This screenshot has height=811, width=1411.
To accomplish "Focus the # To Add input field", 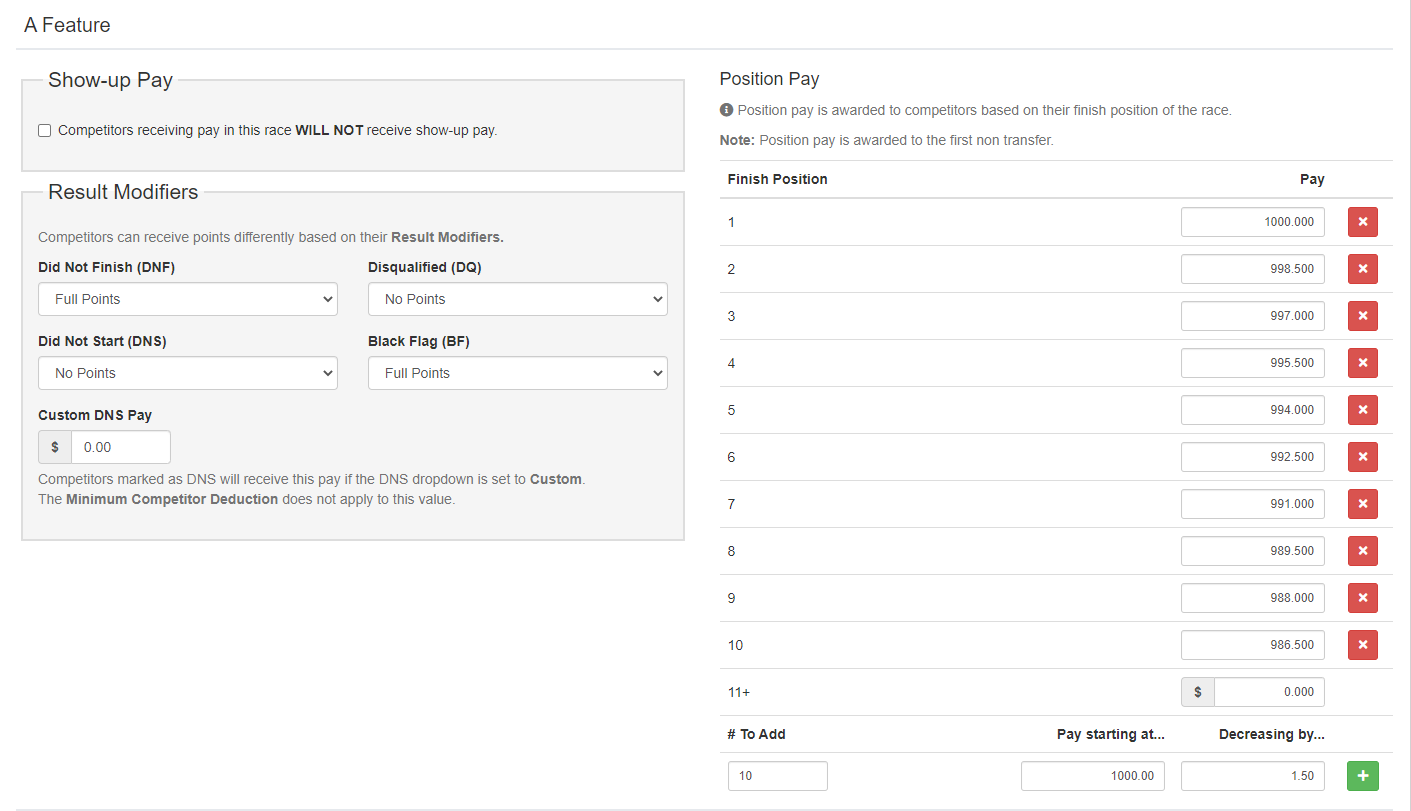I will [x=777, y=776].
